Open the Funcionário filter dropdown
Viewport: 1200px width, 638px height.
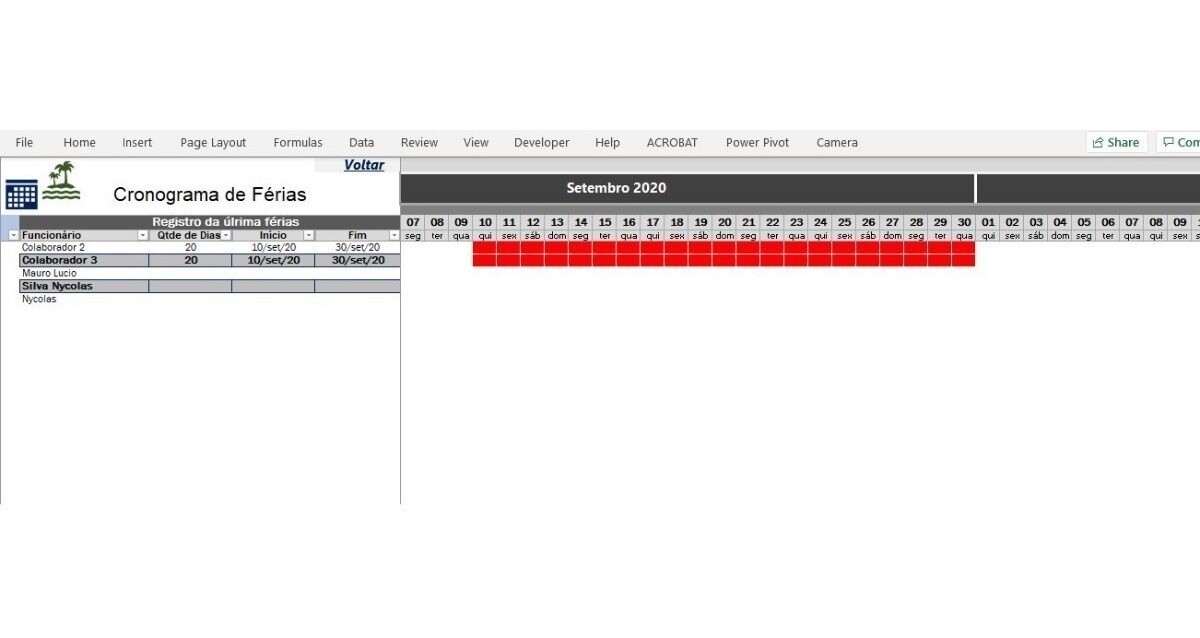pyautogui.click(x=142, y=235)
